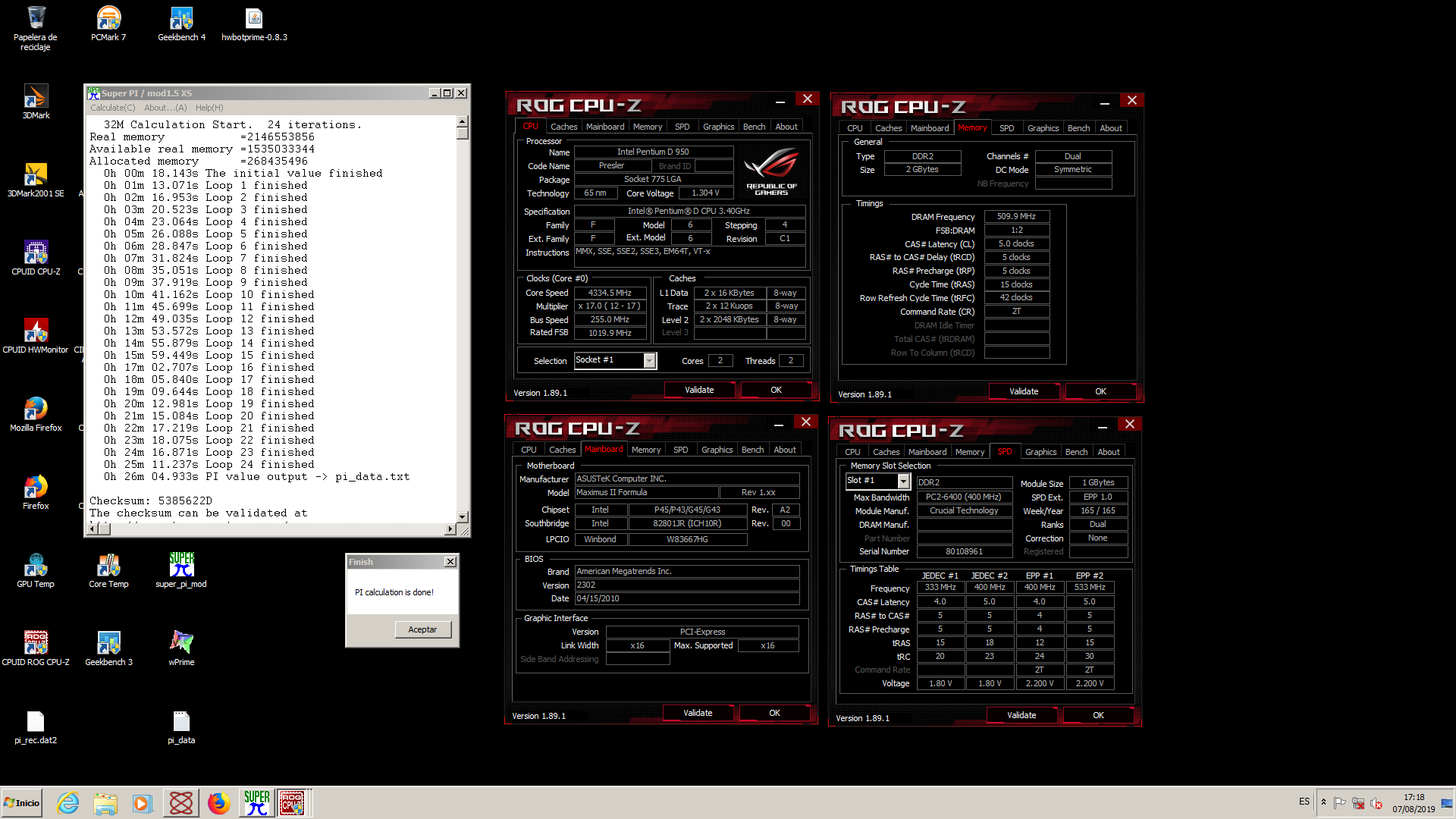Open Windows Media Player from taskbar
The width and height of the screenshot is (1456, 819).
pos(143,803)
